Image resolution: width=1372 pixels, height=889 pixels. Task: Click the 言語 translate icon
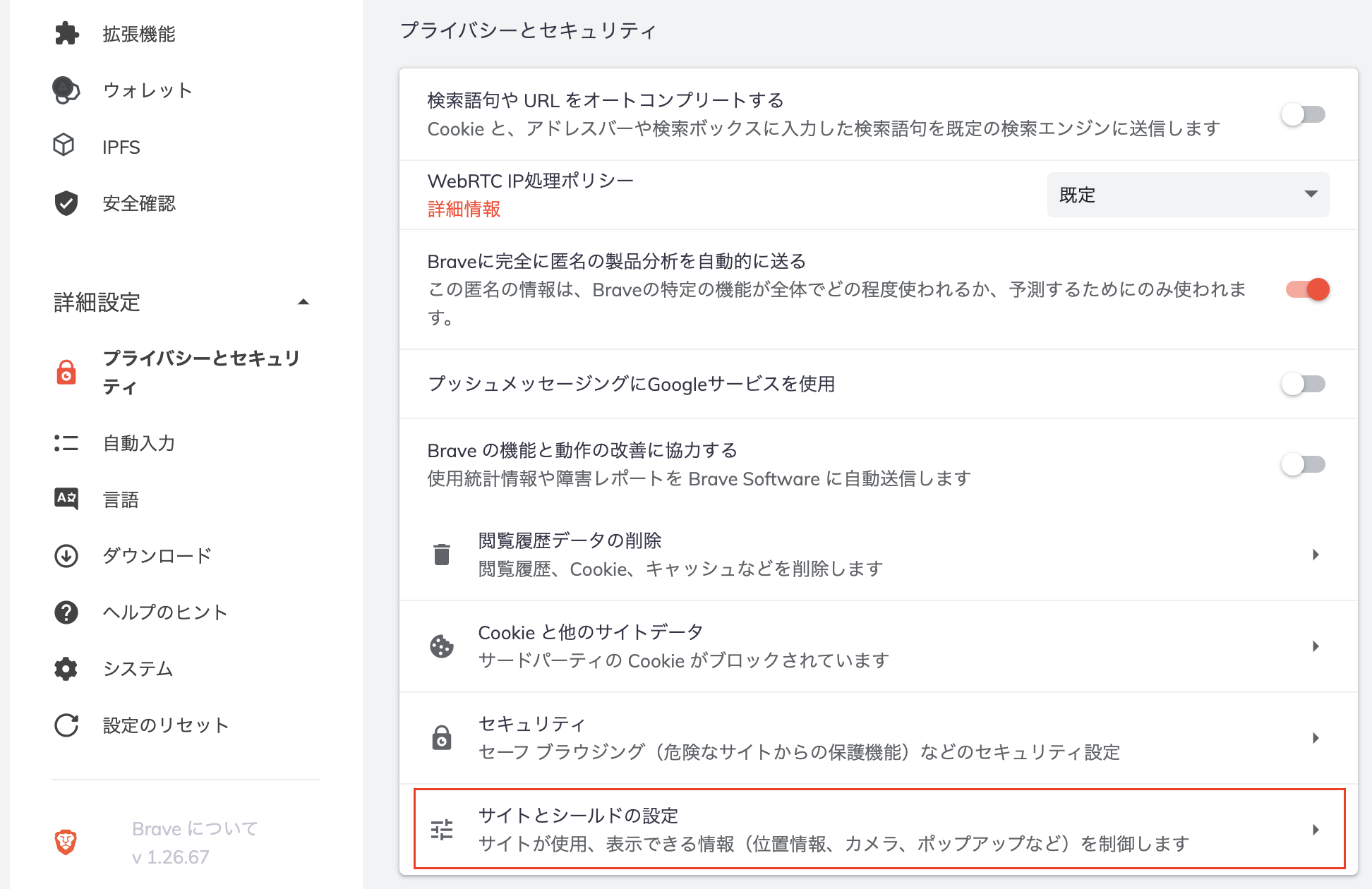(66, 499)
